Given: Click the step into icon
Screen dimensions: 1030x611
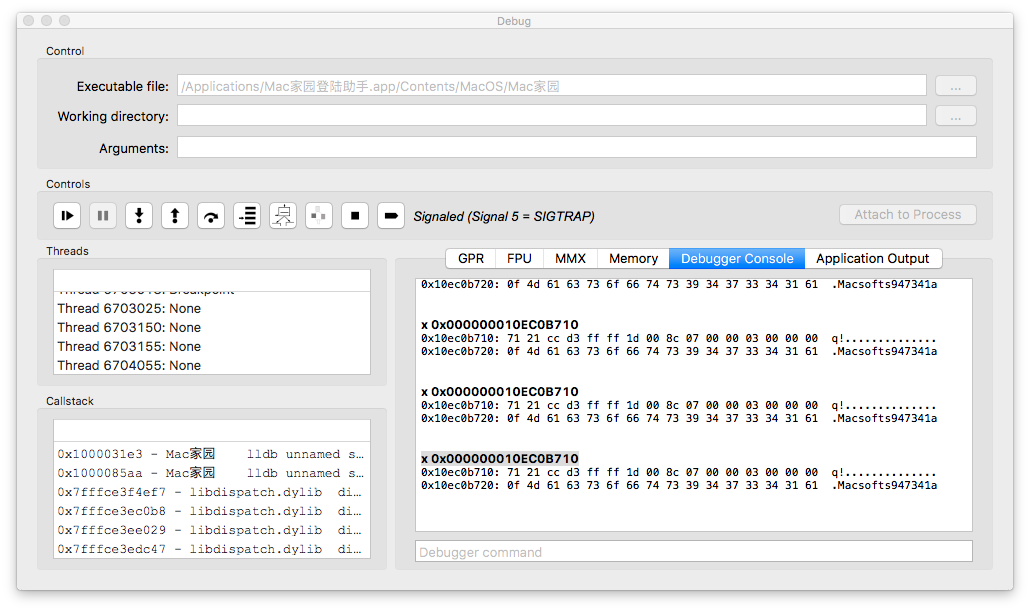Looking at the screenshot, I should tap(139, 215).
